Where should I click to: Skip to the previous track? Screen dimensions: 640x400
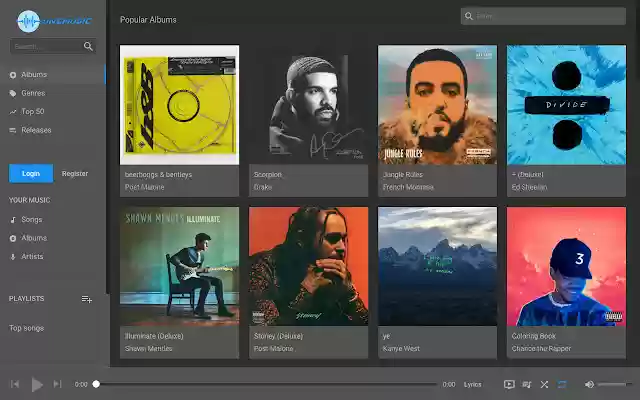(15, 384)
